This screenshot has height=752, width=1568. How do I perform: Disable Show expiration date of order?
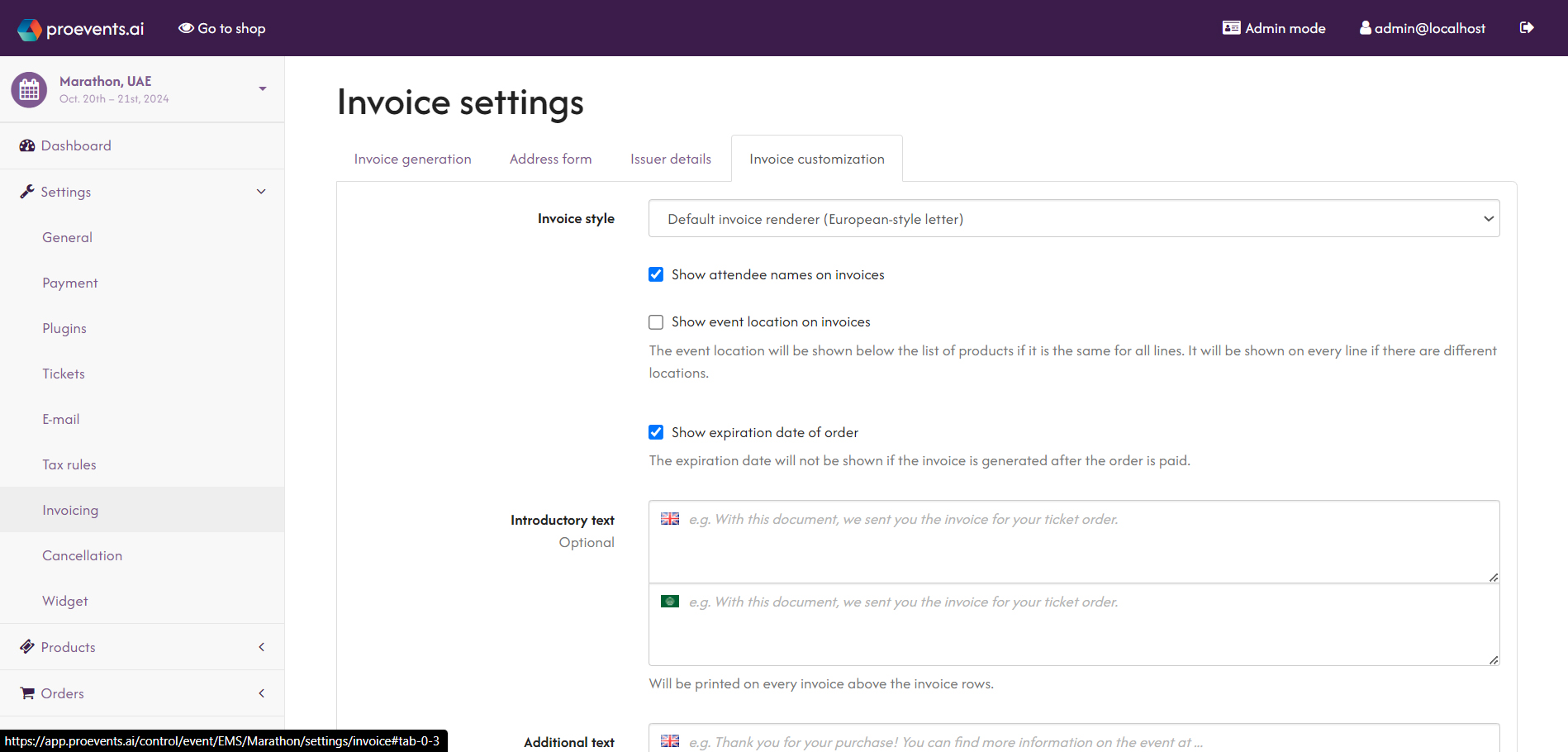coord(655,431)
